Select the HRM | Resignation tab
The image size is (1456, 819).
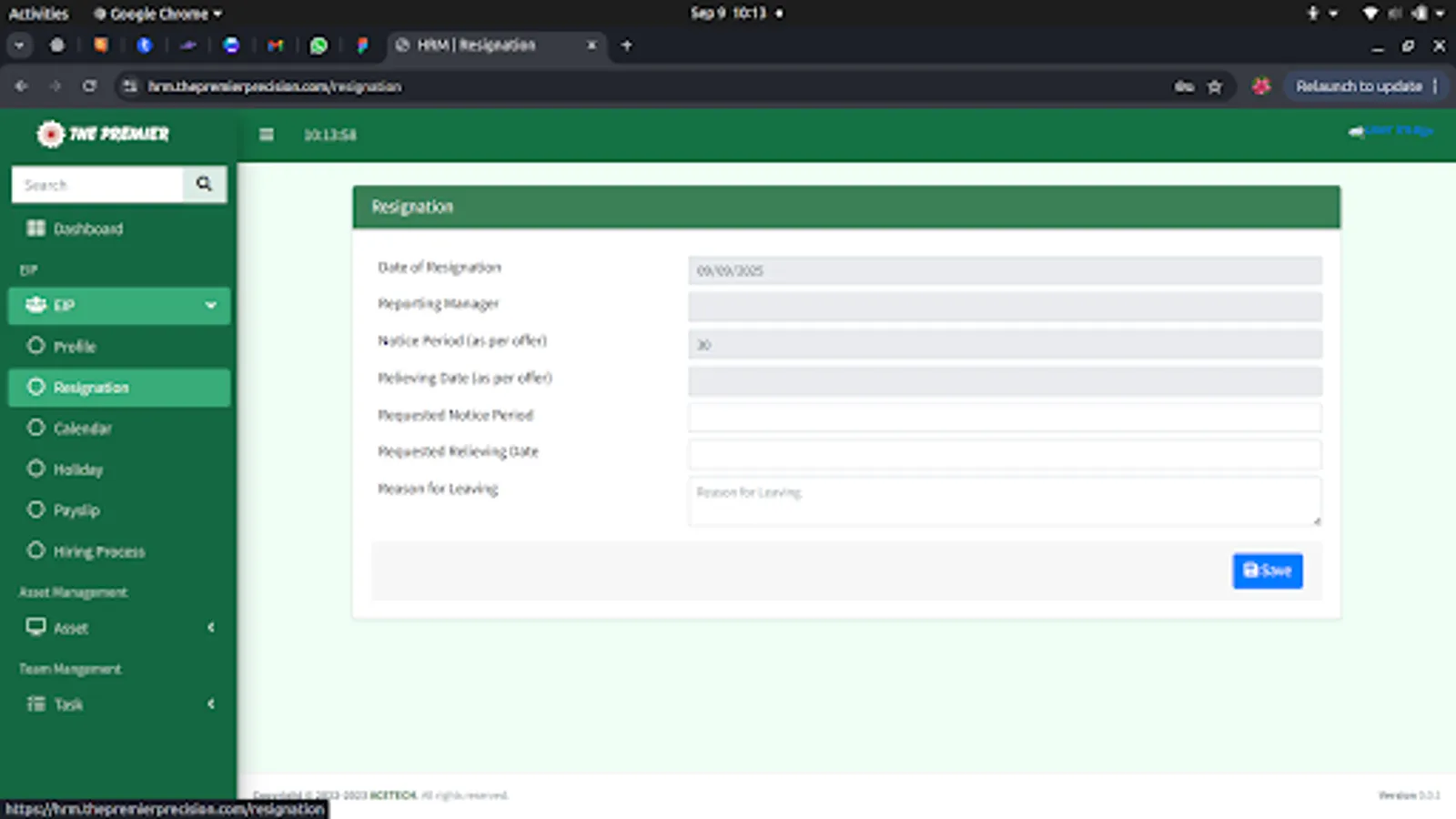496,45
